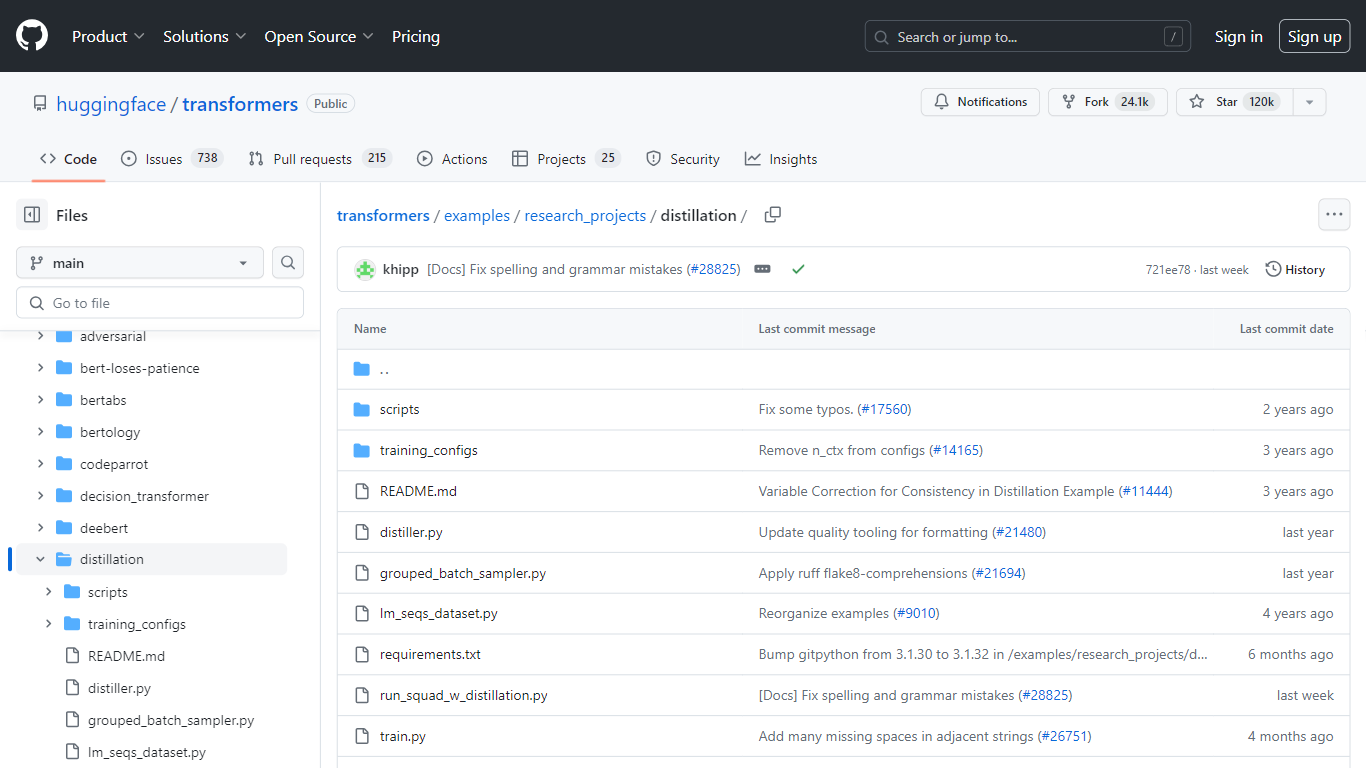The width and height of the screenshot is (1366, 768).
Task: Click the repository book icon beside huggingface
Action: pyautogui.click(x=40, y=104)
